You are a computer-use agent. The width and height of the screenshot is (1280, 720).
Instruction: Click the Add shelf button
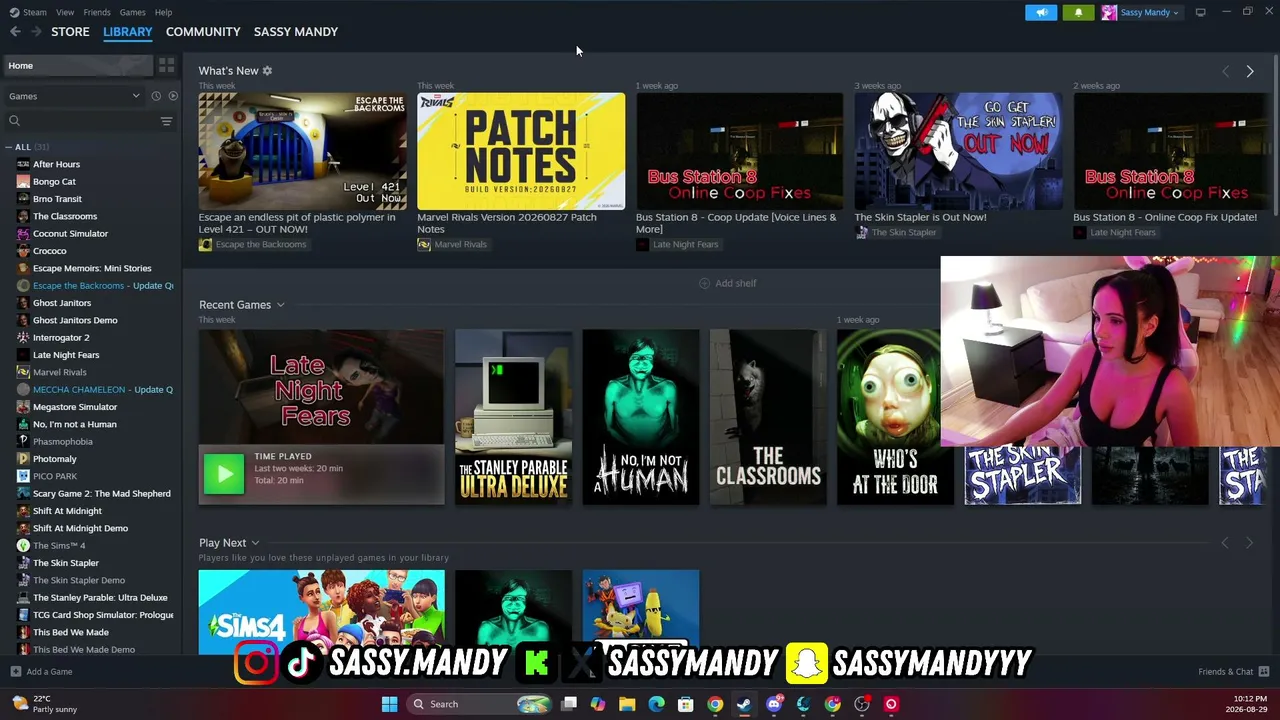coord(727,284)
